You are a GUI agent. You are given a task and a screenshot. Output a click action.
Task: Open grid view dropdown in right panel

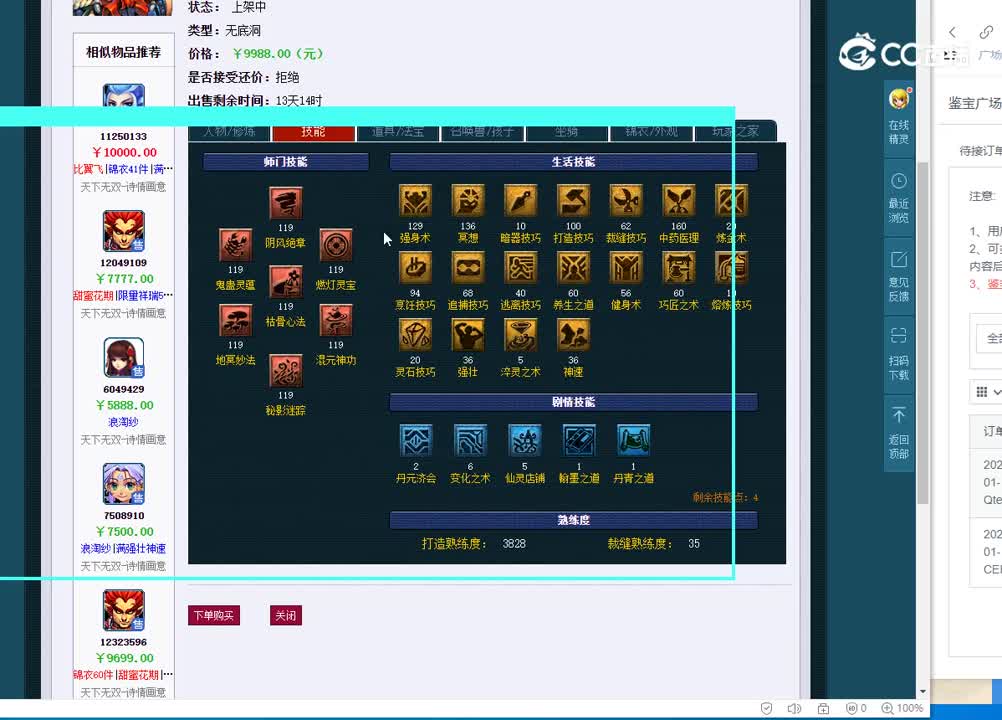(x=988, y=392)
